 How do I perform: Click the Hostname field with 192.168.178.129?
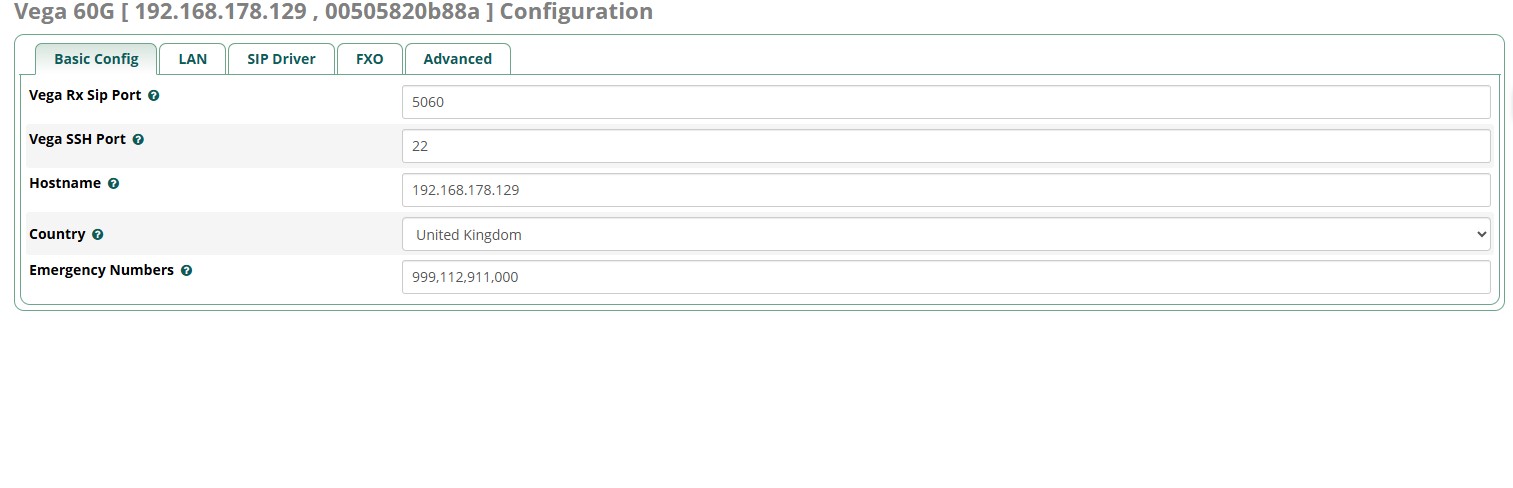pyautogui.click(x=946, y=190)
